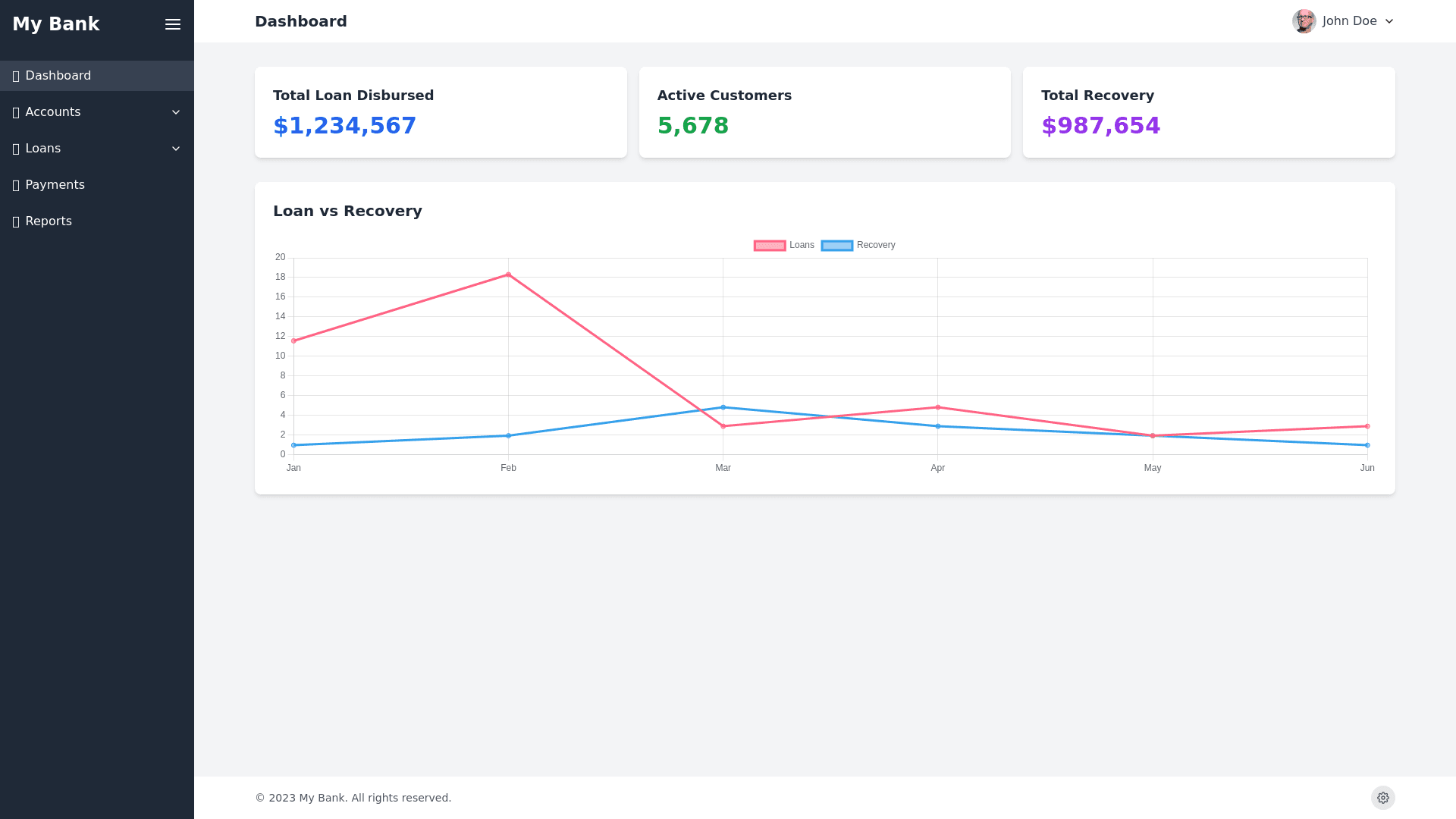
Task: Click the My Bank logo text
Action: 56,24
